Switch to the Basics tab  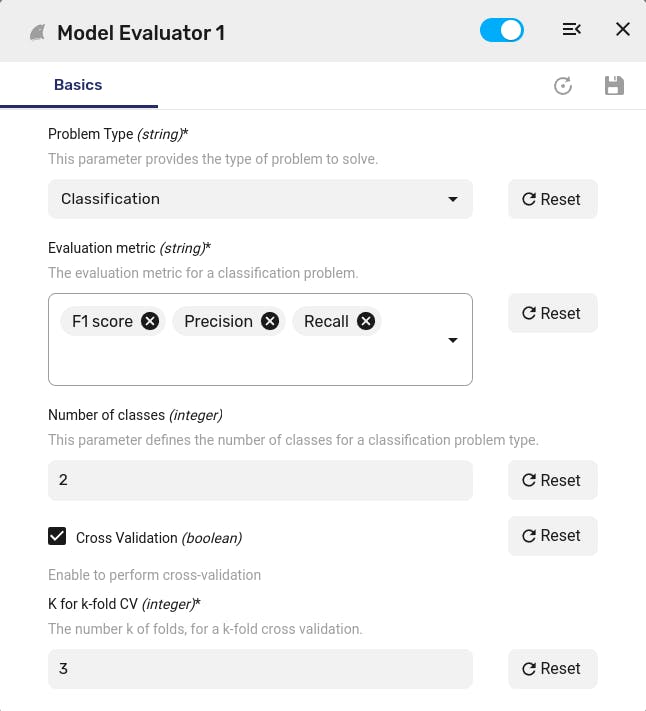click(78, 85)
